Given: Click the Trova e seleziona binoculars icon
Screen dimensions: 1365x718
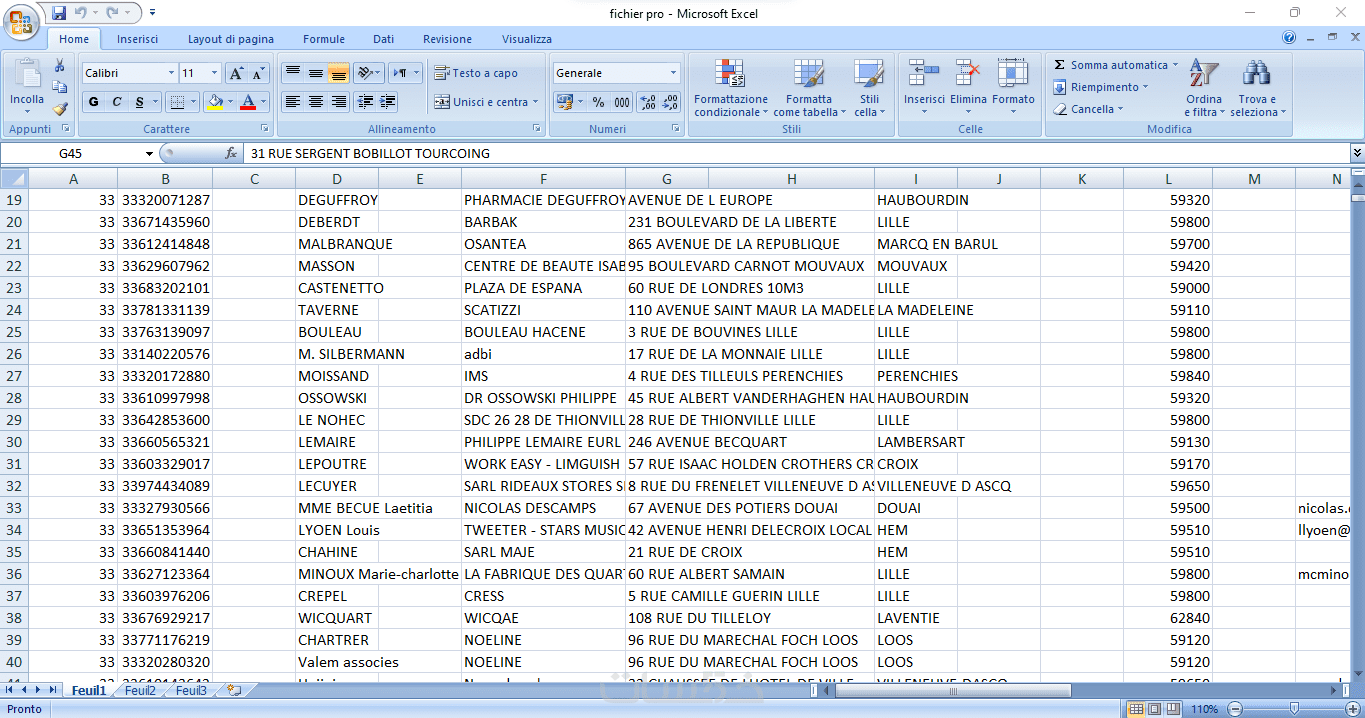Looking at the screenshot, I should tap(1256, 74).
